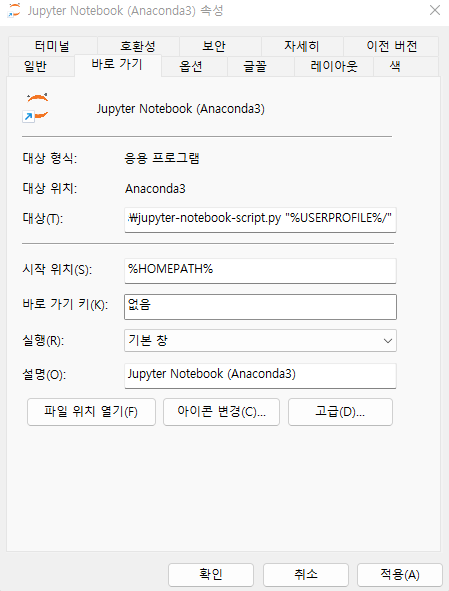Viewport: 449px width, 591px height.
Task: Open the 보안 tab
Action: 220,46
